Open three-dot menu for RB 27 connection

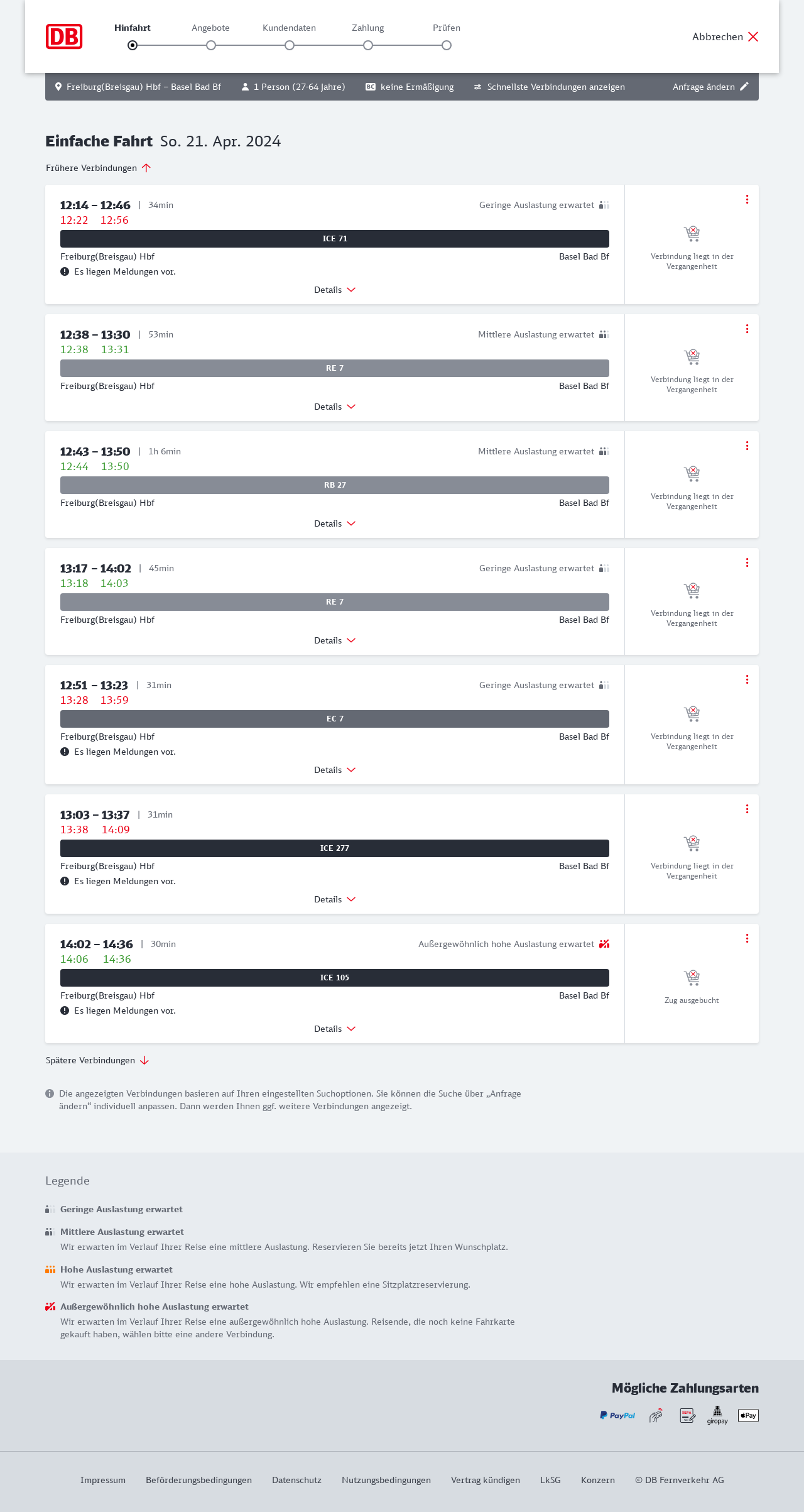[747, 446]
